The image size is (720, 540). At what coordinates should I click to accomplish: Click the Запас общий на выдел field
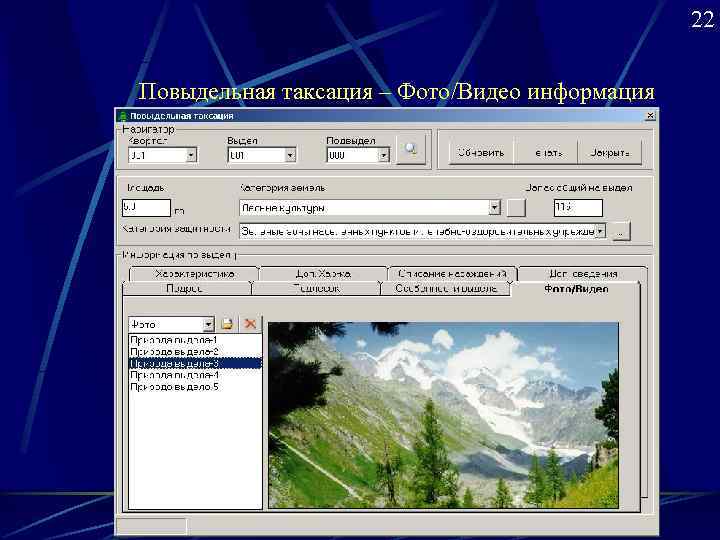(x=578, y=208)
